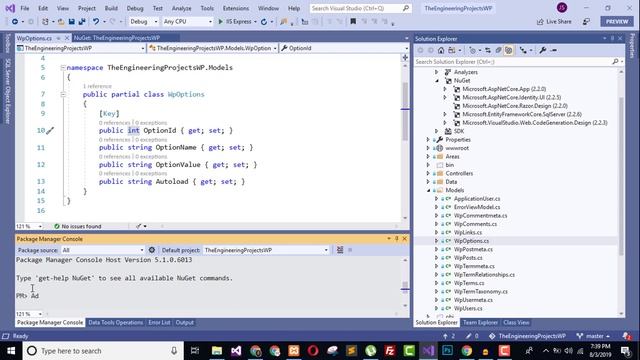
Task: Click the master branch indicator in status bar
Action: [593, 336]
